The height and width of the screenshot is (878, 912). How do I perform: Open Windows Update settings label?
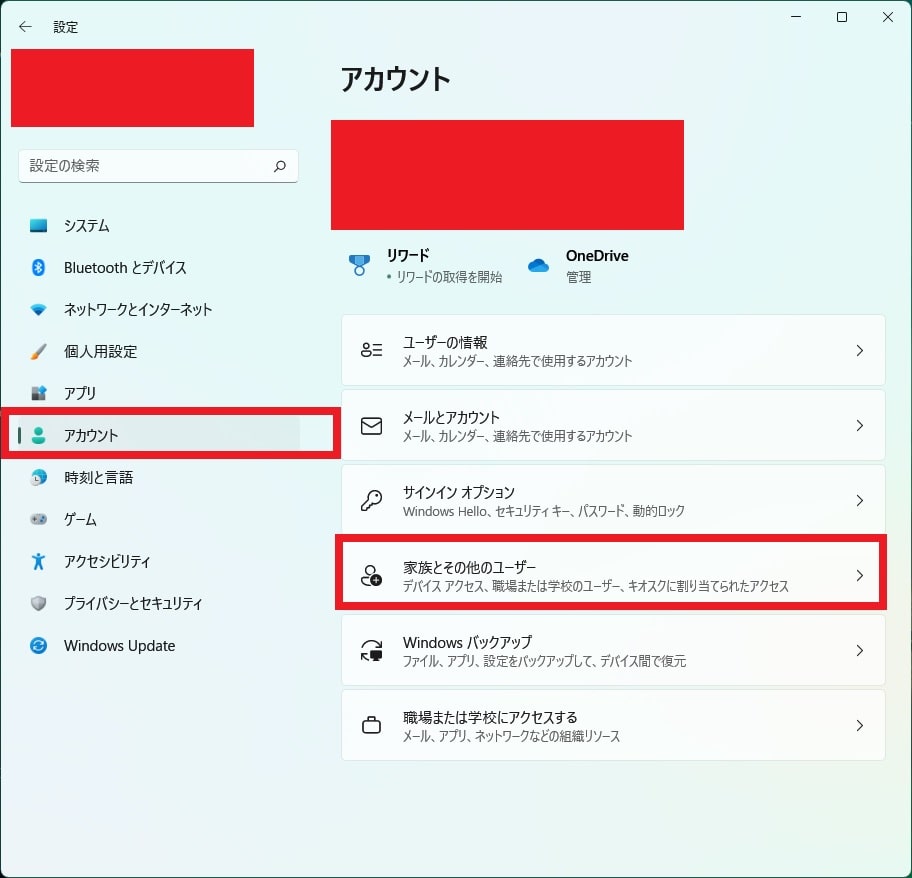[x=119, y=645]
